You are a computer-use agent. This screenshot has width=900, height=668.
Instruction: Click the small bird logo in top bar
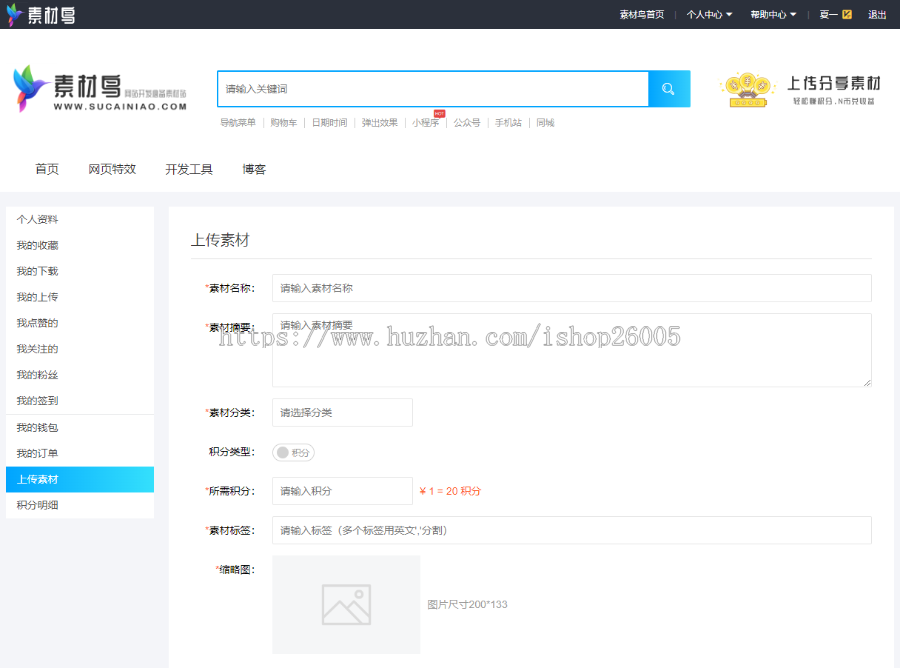[15, 14]
